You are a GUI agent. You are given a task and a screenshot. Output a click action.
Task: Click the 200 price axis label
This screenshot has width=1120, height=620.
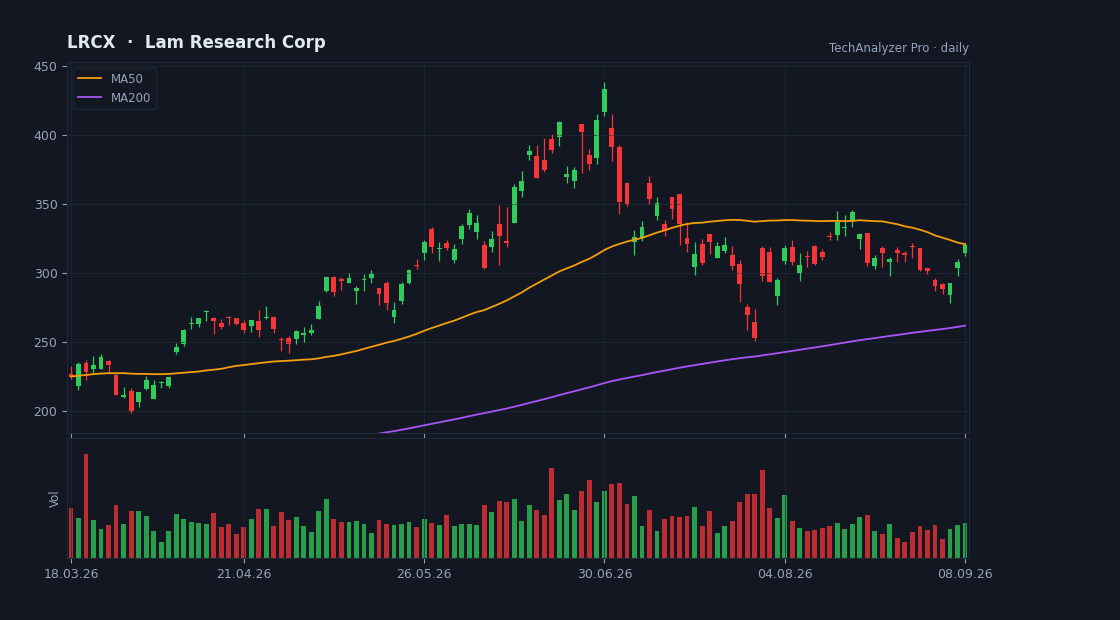pyautogui.click(x=46, y=411)
